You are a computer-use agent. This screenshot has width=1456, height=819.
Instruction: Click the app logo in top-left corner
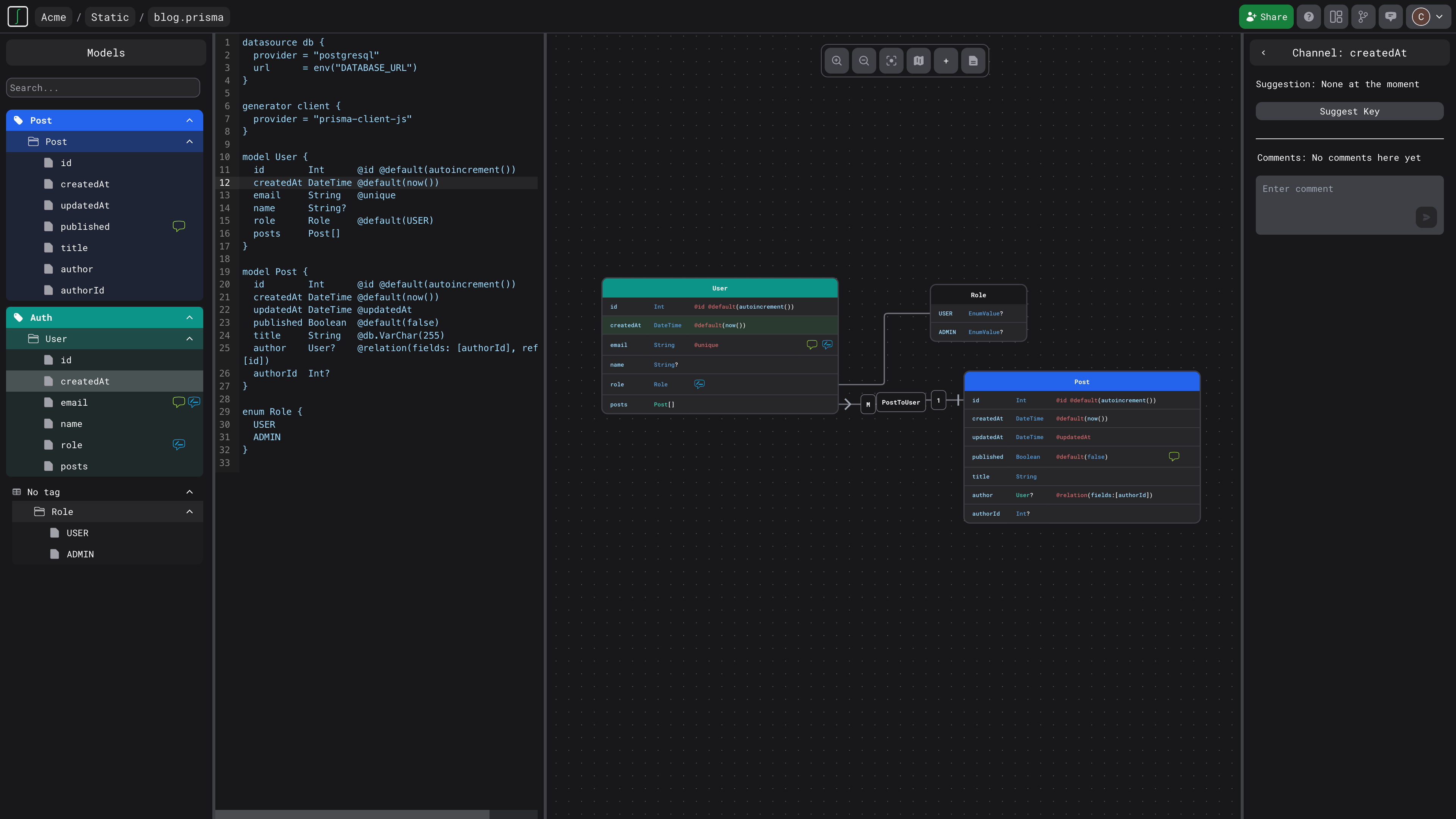17,17
